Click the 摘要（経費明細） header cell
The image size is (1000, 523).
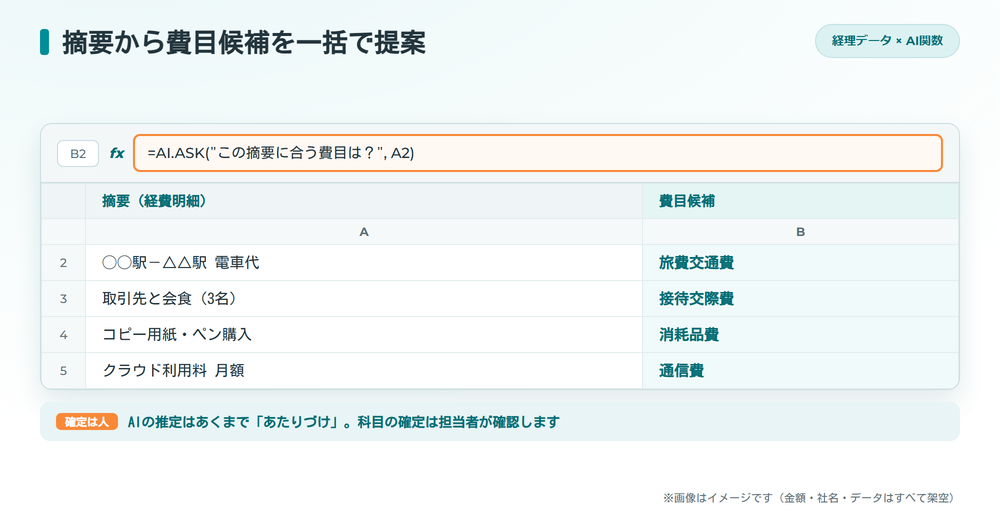364,201
